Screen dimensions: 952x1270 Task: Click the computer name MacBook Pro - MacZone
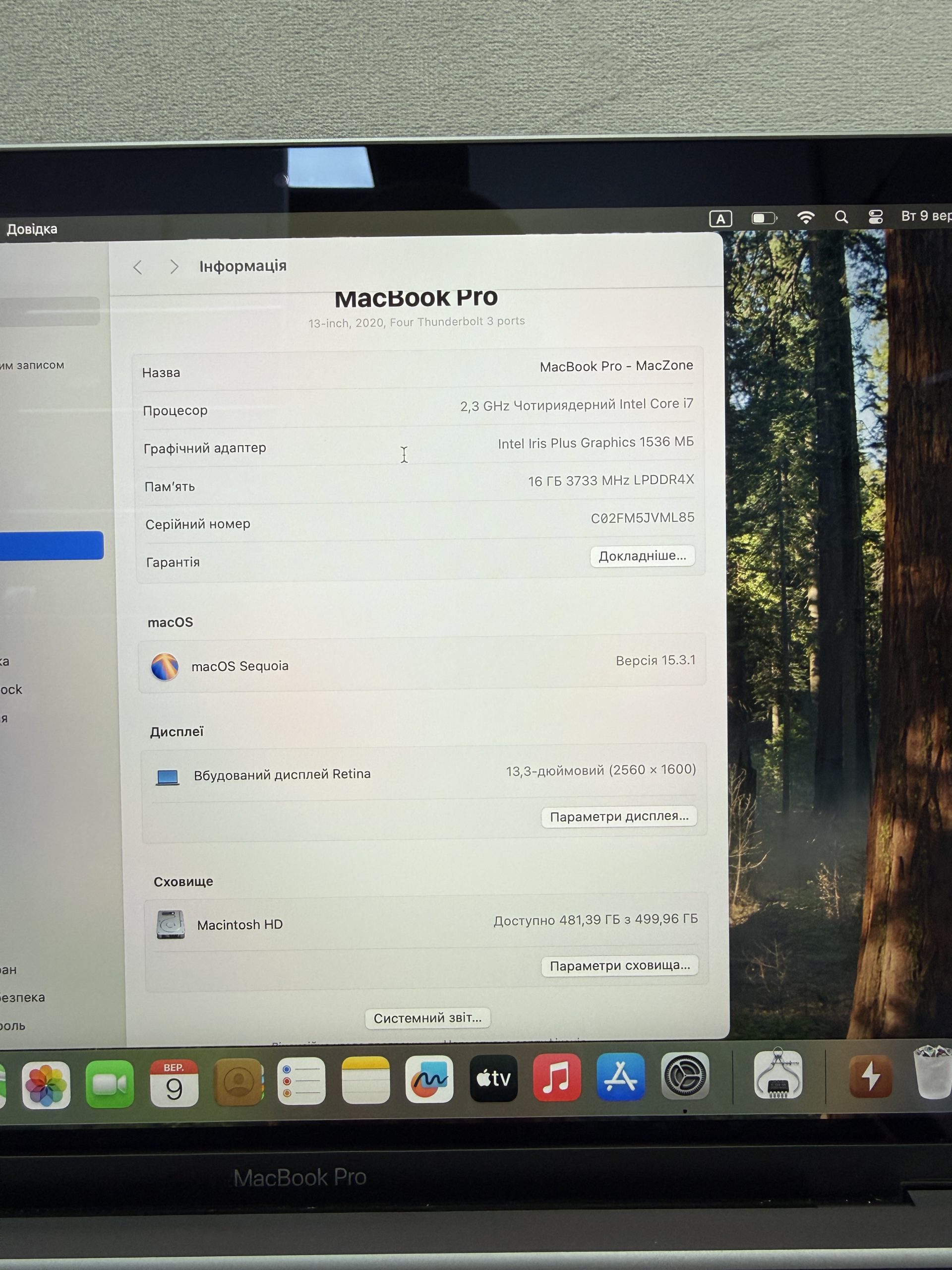point(616,366)
